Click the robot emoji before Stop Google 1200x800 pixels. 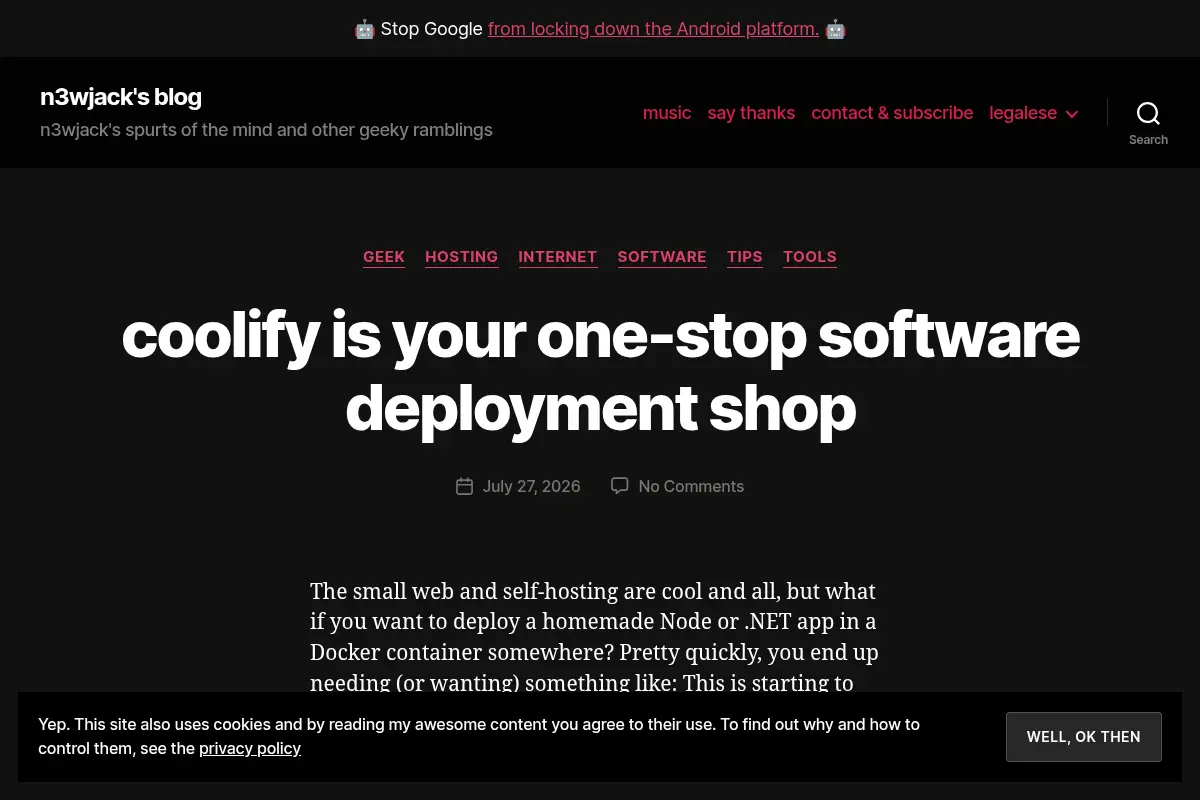pyautogui.click(x=365, y=29)
